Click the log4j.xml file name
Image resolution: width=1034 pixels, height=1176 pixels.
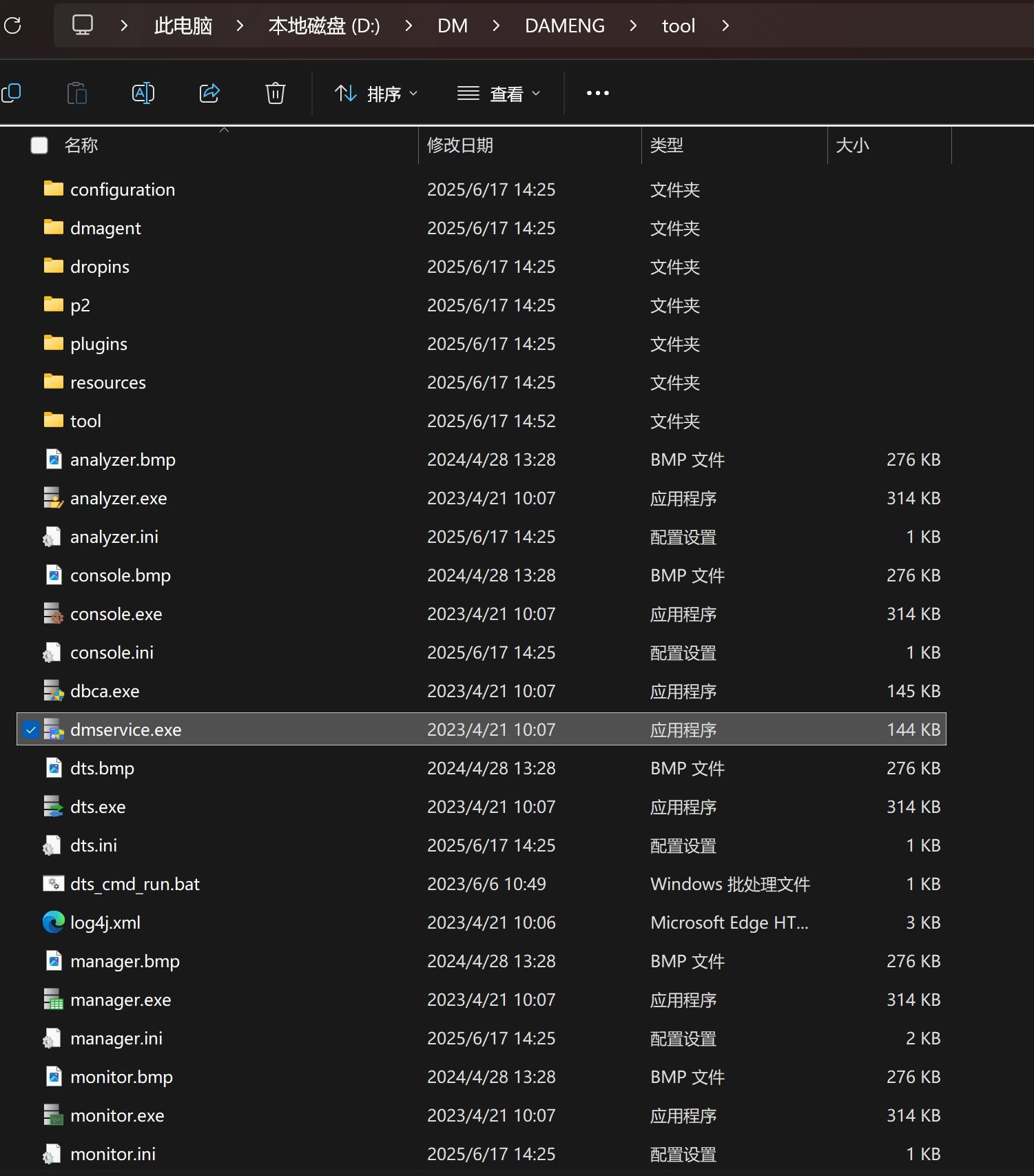[x=105, y=922]
